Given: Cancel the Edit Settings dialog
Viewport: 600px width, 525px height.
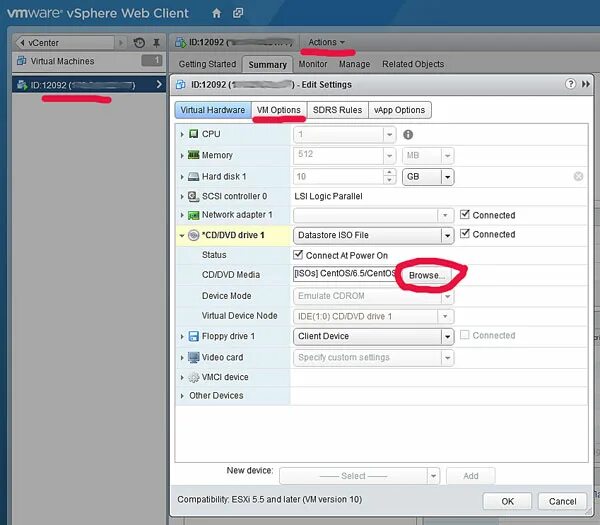Looking at the screenshot, I should coord(562,501).
